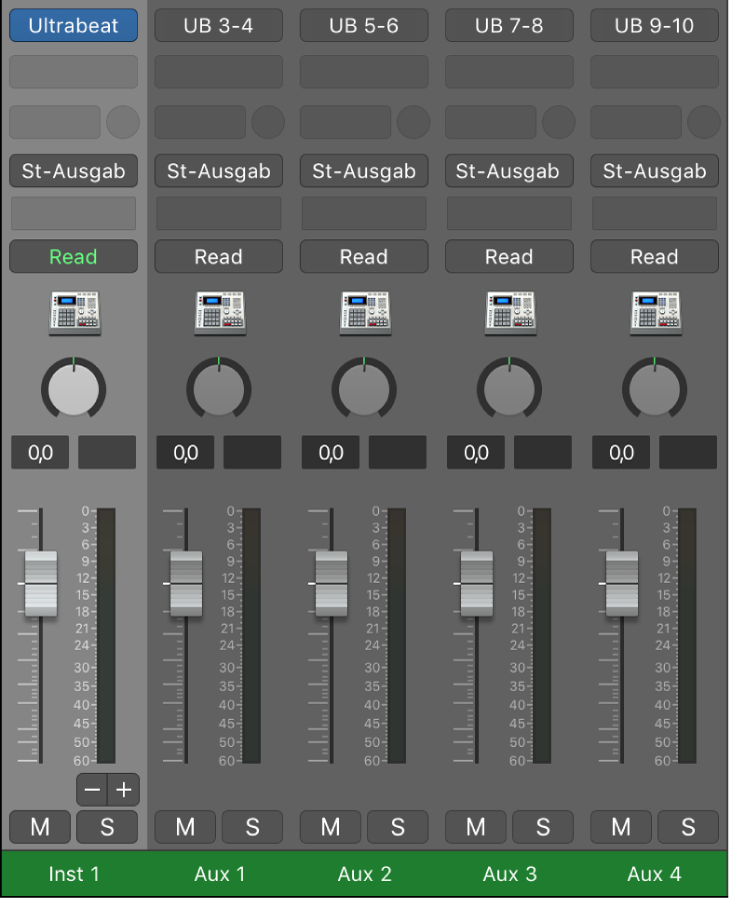Click round send knob on Aux 3

[559, 122]
